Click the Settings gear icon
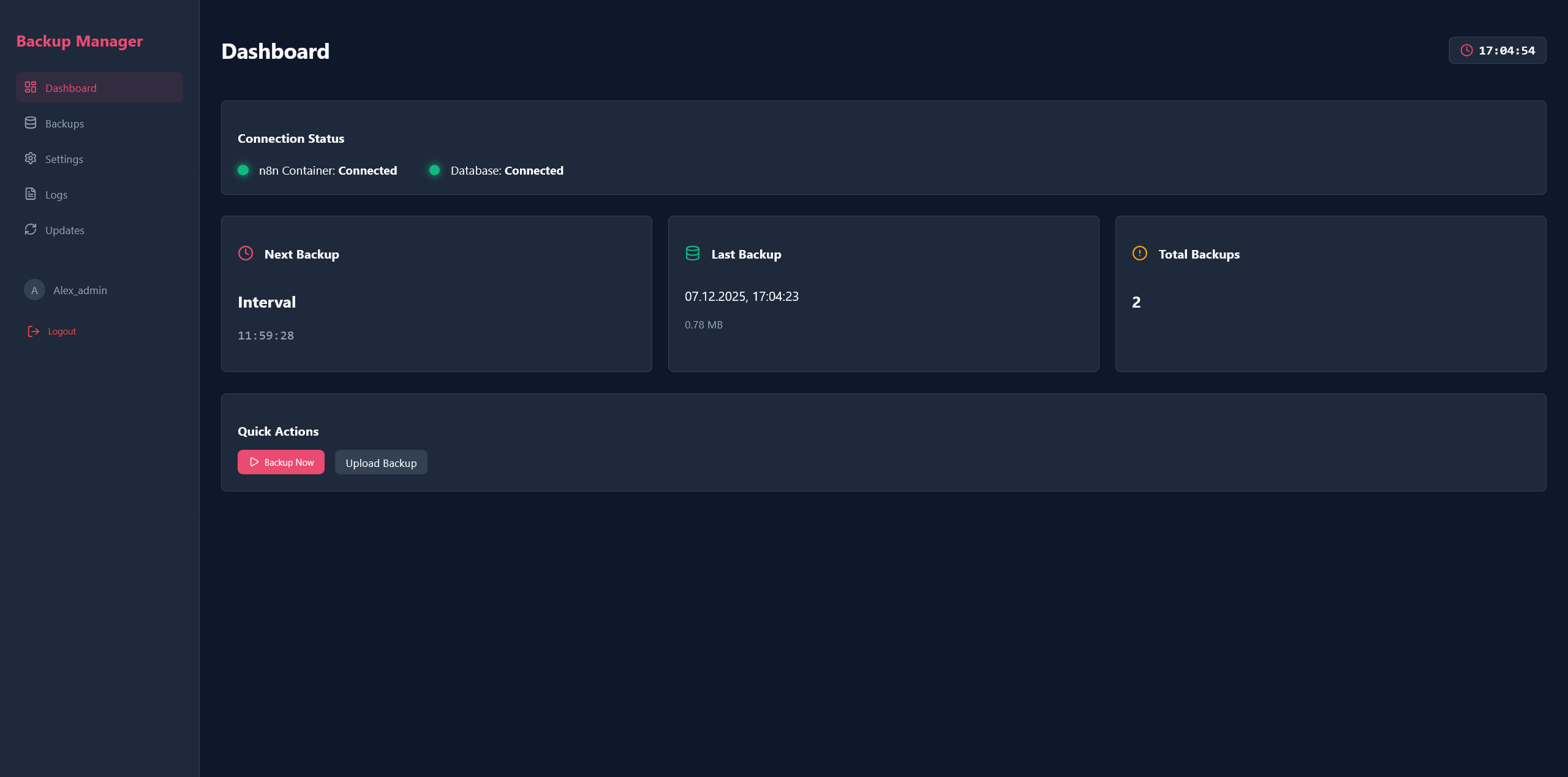The width and height of the screenshot is (1568, 777). 31,159
